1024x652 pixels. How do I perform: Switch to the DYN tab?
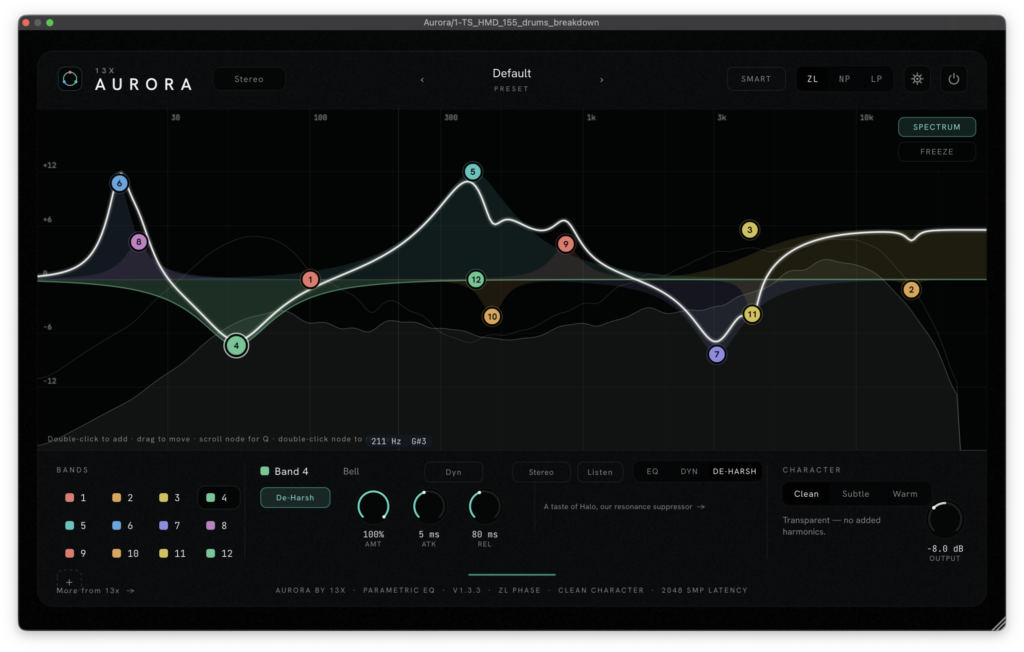[x=689, y=472]
